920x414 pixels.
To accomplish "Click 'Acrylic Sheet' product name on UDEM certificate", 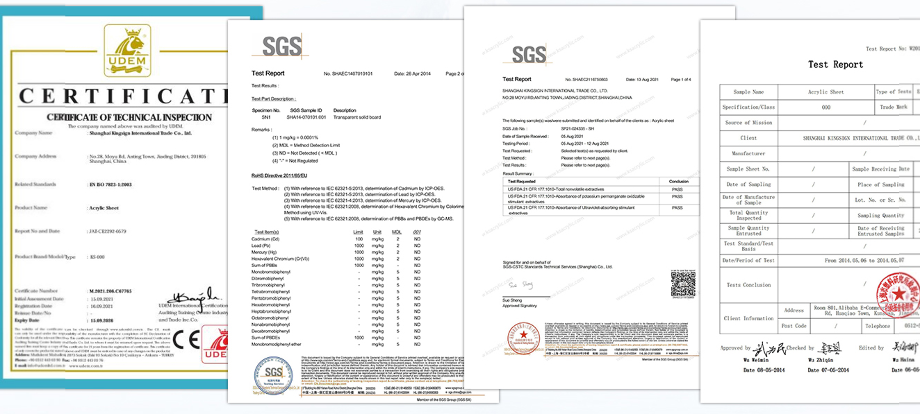I will 103,208.
